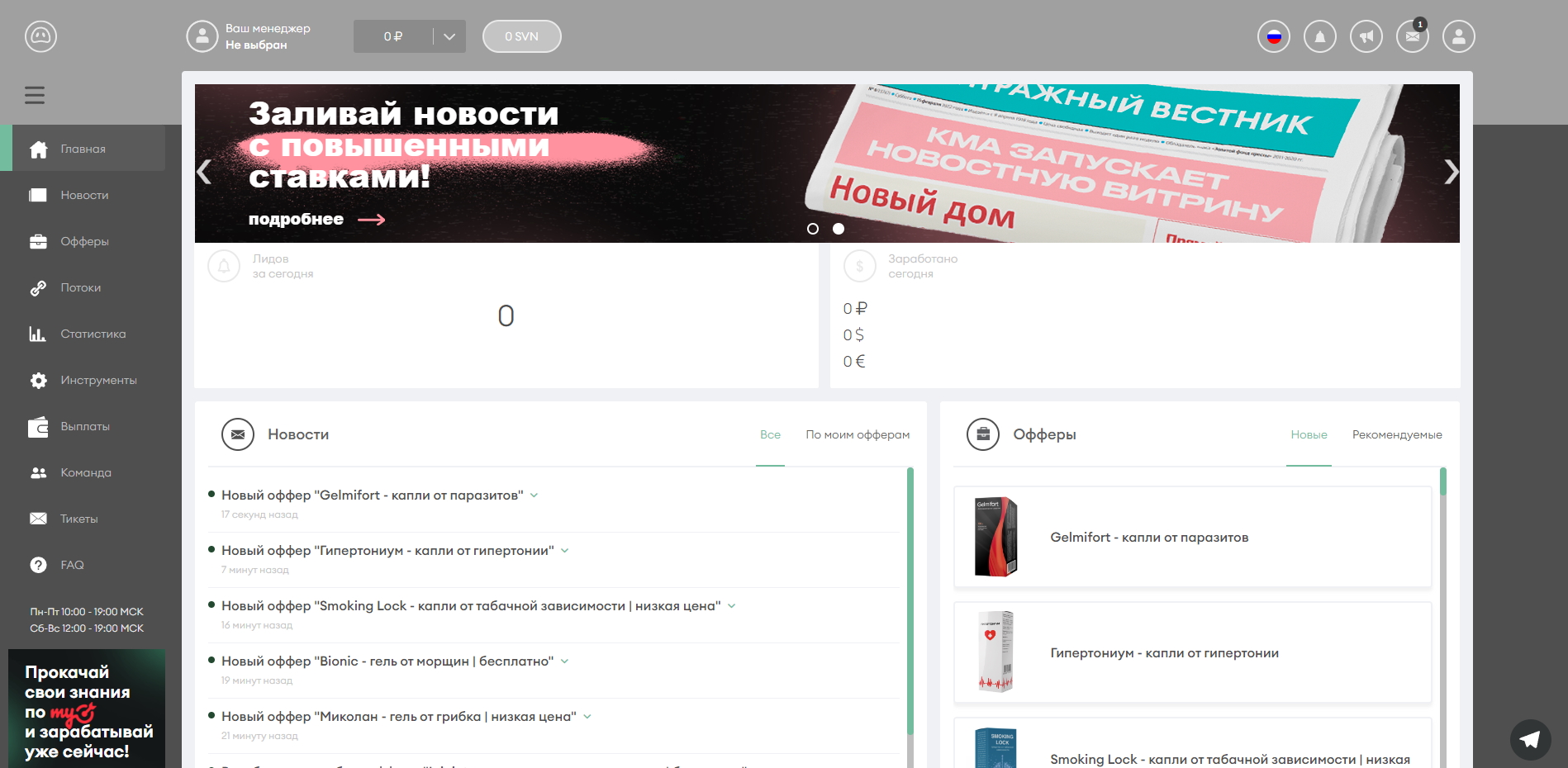Open the envelope messages icon with badge
Viewport: 1568px width, 768px height.
tap(1413, 36)
